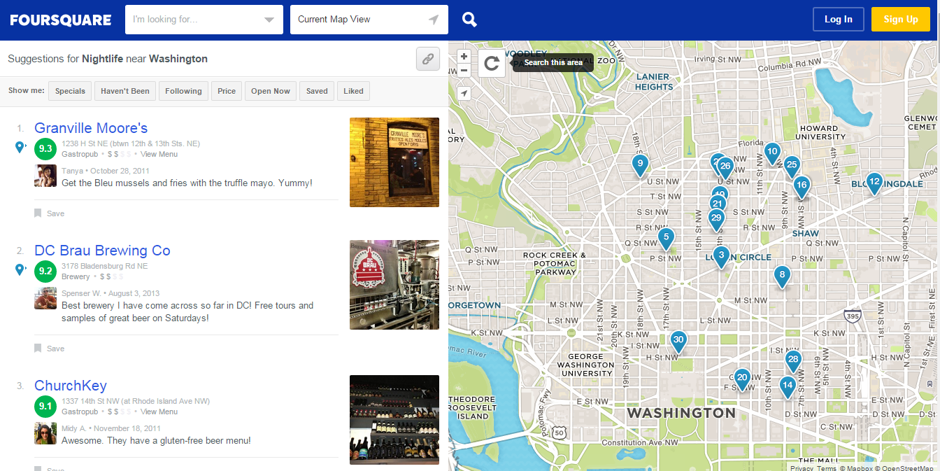Click the Gastropub category under Granville Moore's

click(80, 155)
